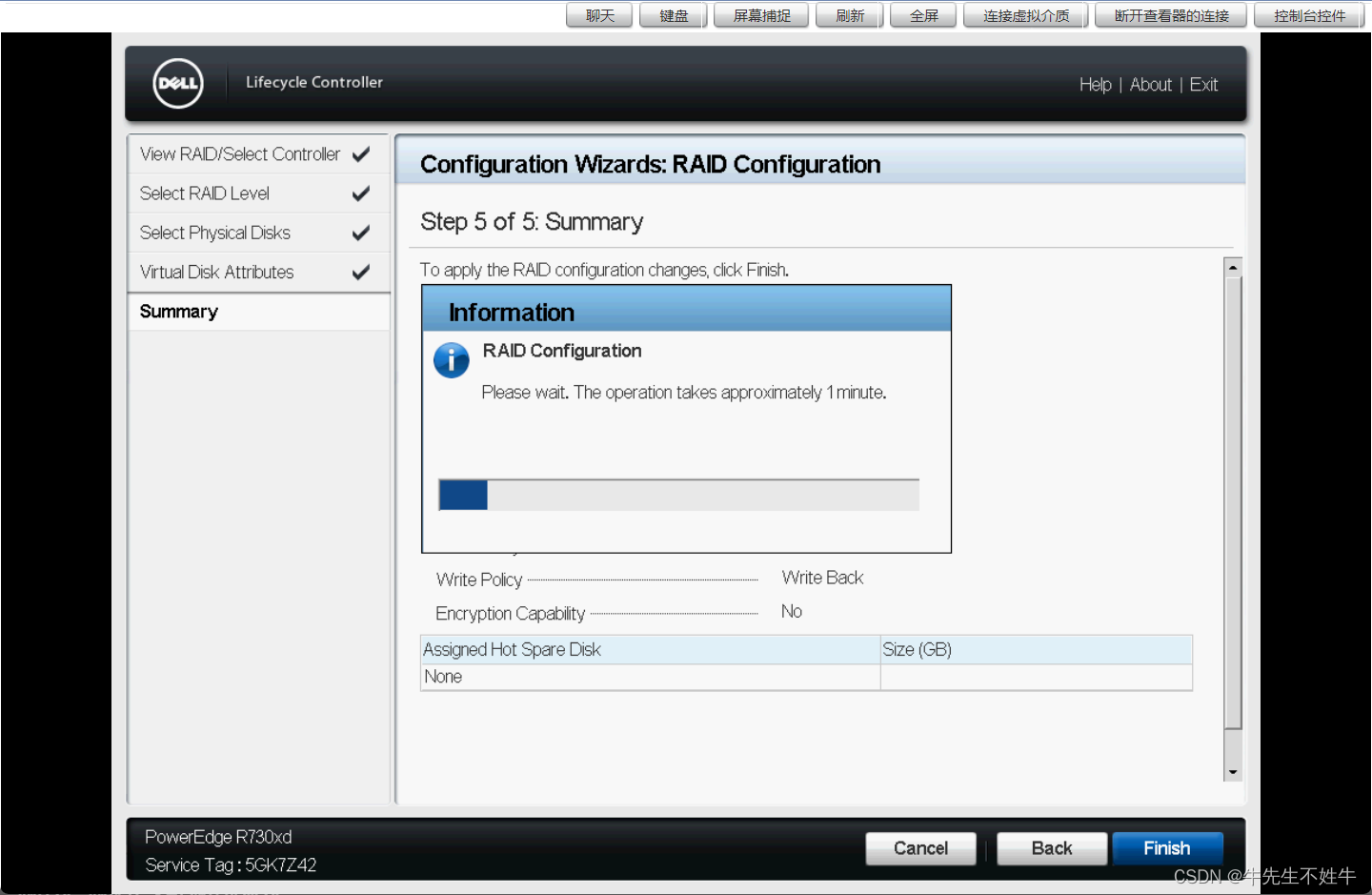Click the Encryption Capability value No
Image resolution: width=1372 pixels, height=895 pixels.
coord(792,612)
